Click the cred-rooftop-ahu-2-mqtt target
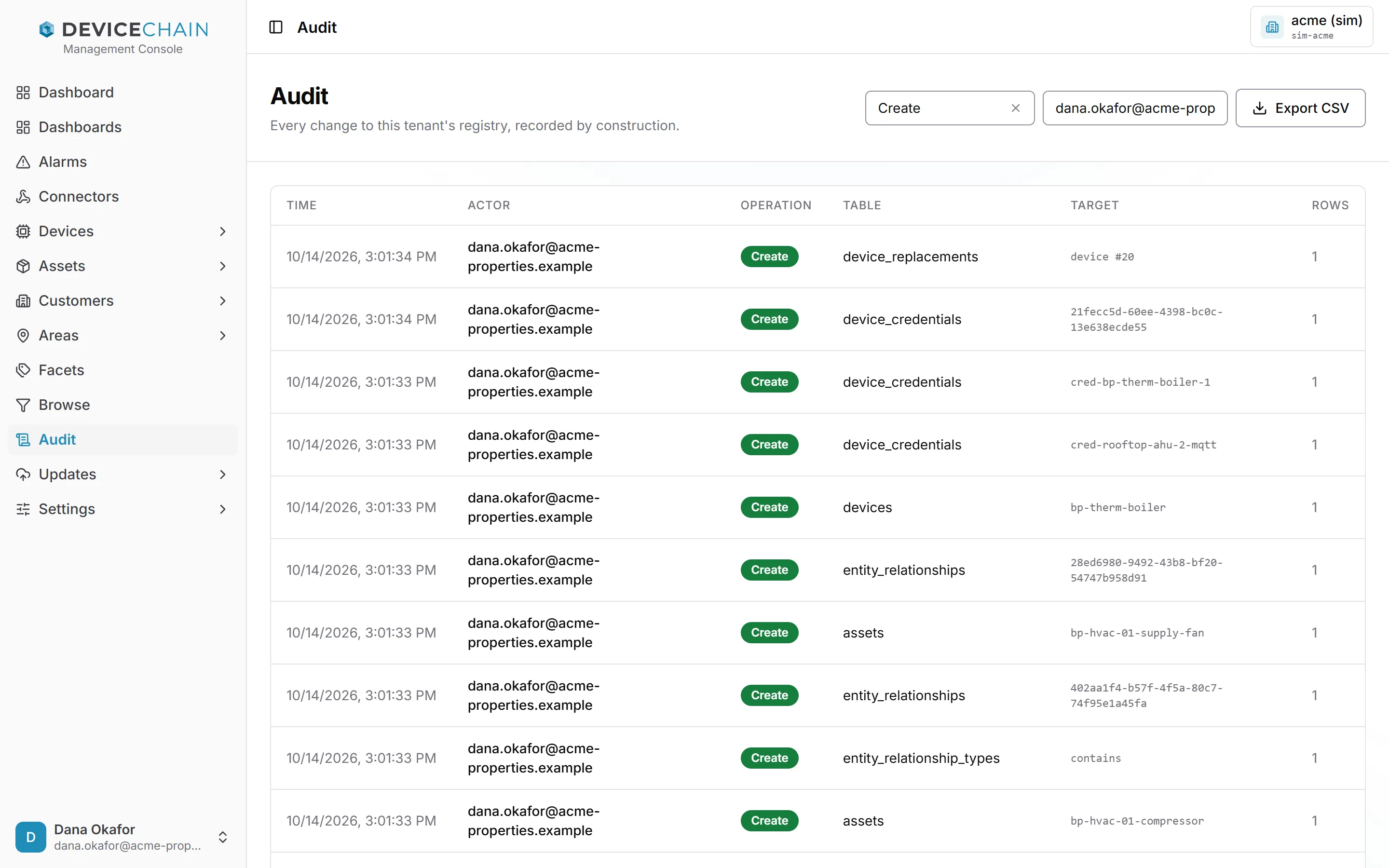1389x868 pixels. coord(1144,444)
